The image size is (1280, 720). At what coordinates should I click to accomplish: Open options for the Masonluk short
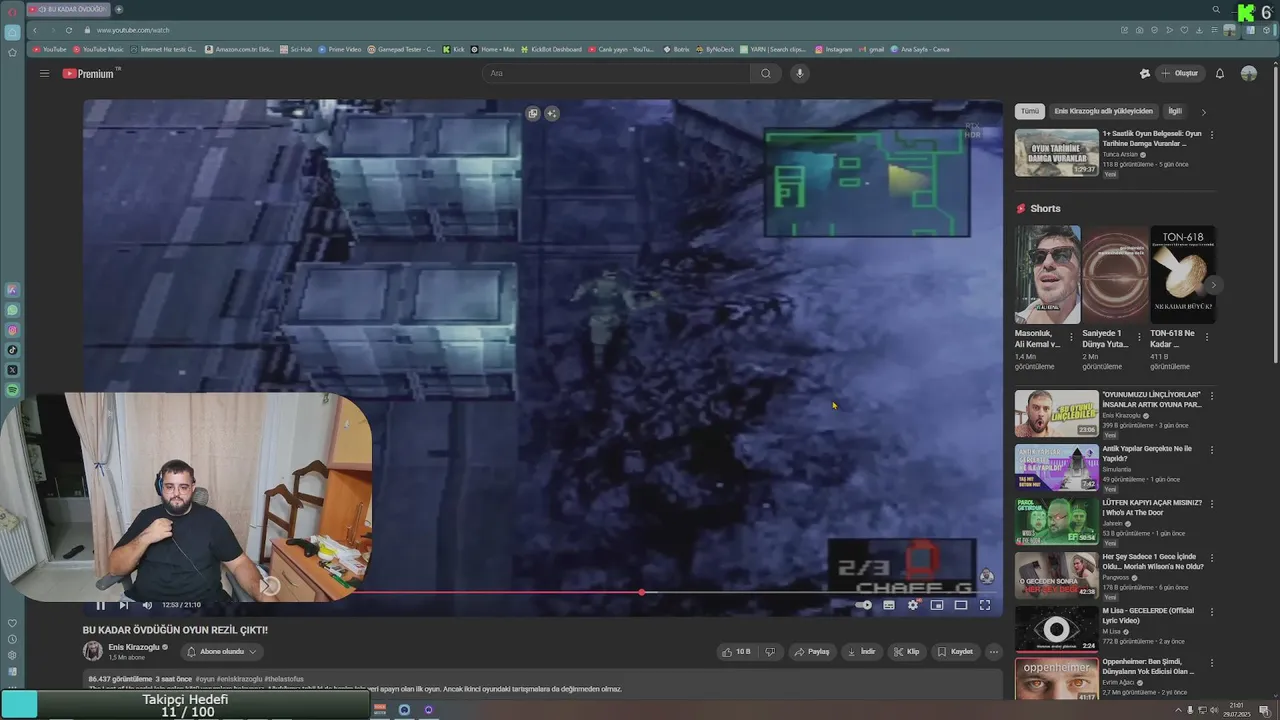click(x=1071, y=337)
